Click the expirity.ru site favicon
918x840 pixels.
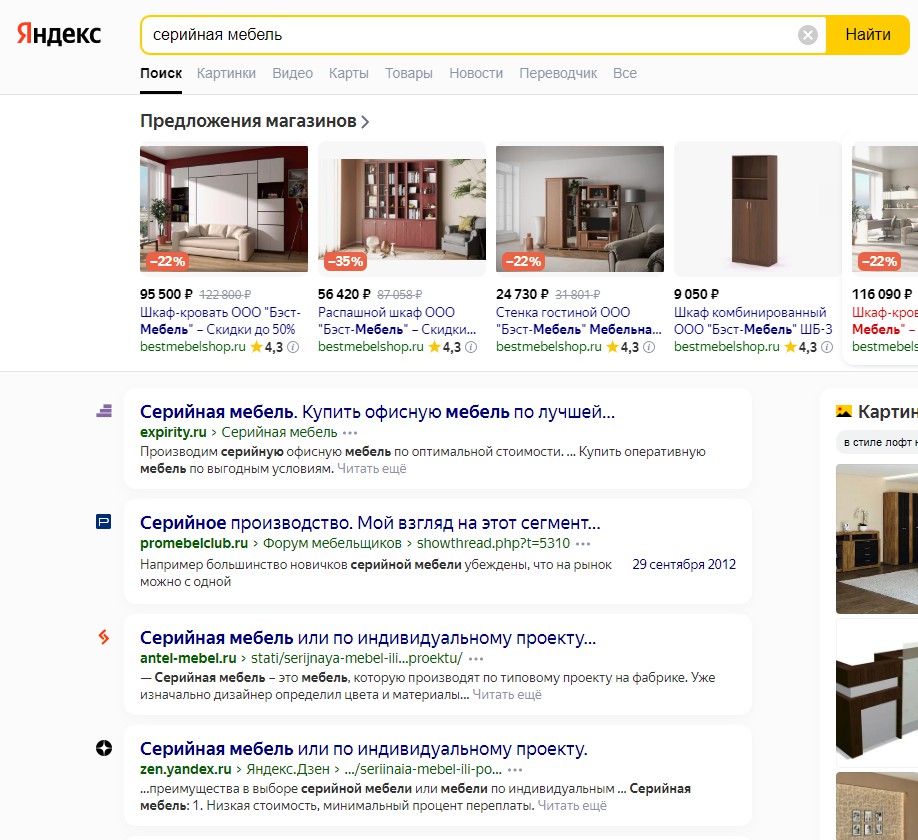click(104, 411)
